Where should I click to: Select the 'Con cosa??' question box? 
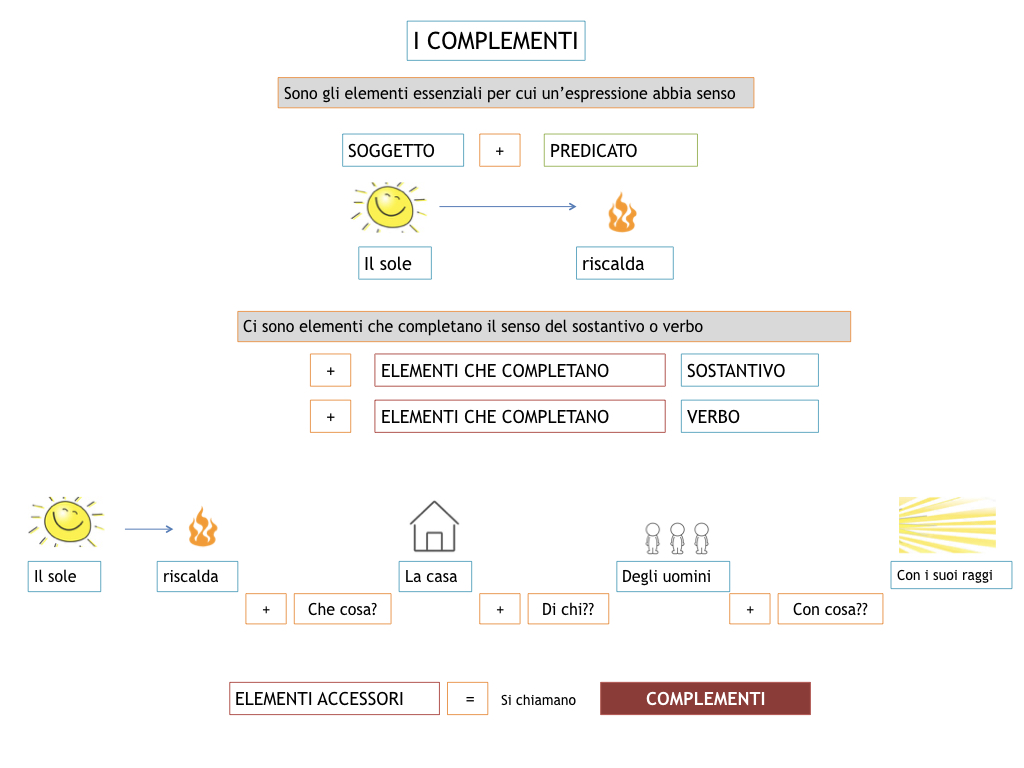[x=830, y=609]
